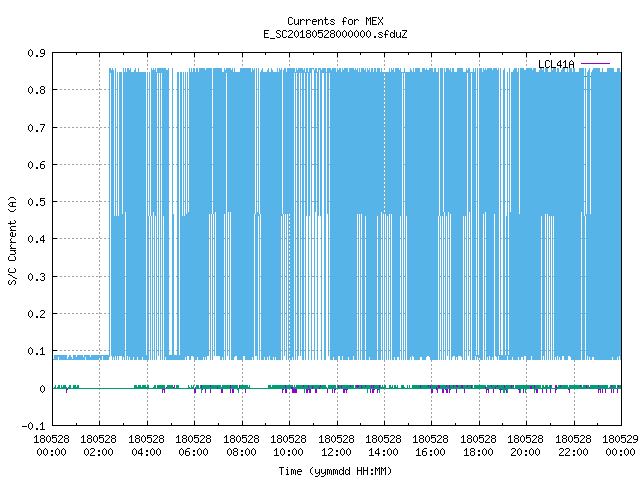Click the 0.8 y-axis tick label
The height and width of the screenshot is (480, 640).
click(x=37, y=90)
